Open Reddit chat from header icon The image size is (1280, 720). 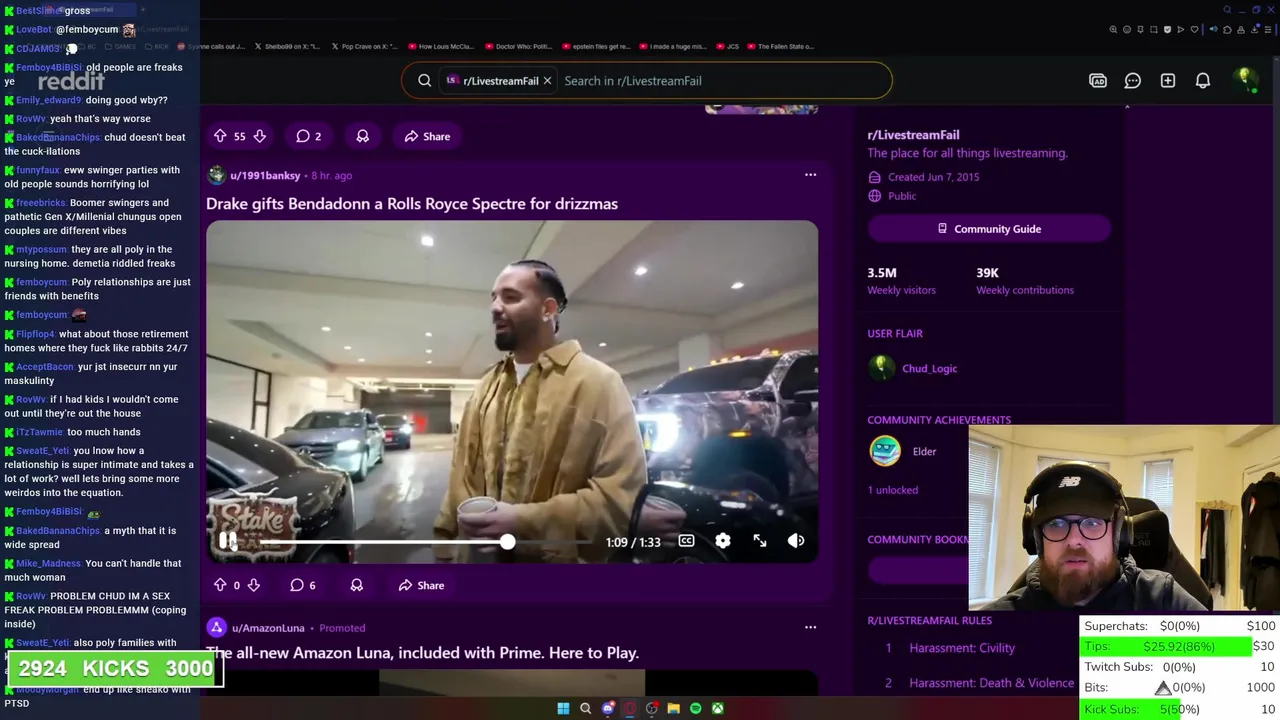click(x=1133, y=81)
